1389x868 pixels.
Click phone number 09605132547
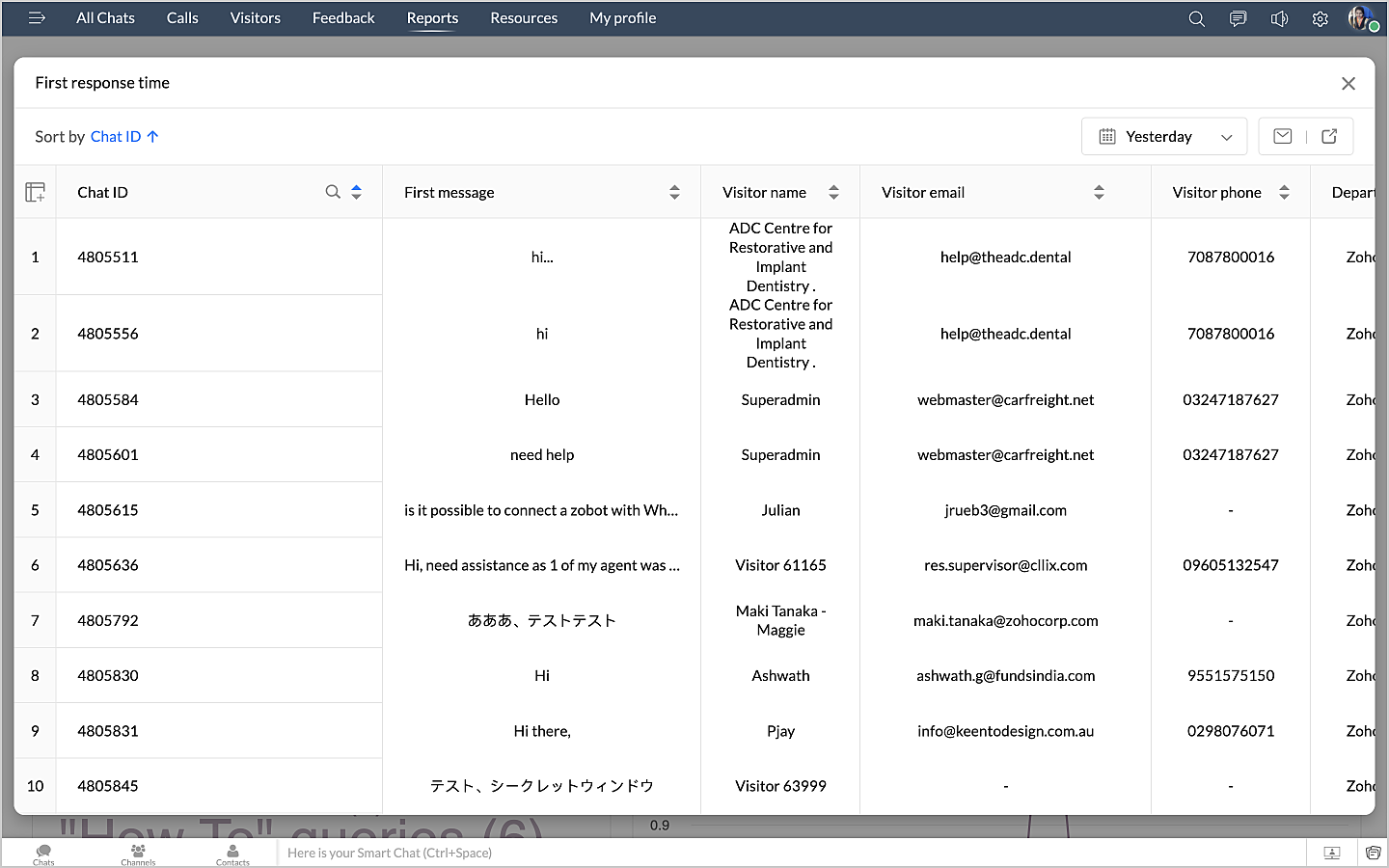pos(1231,565)
